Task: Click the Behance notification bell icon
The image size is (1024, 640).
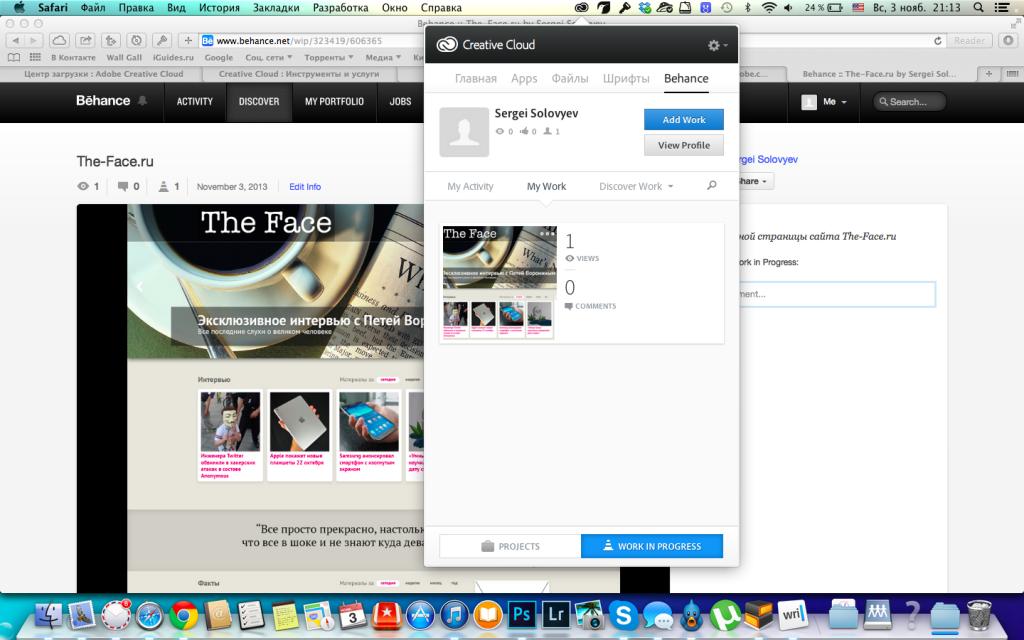Action: [142, 101]
